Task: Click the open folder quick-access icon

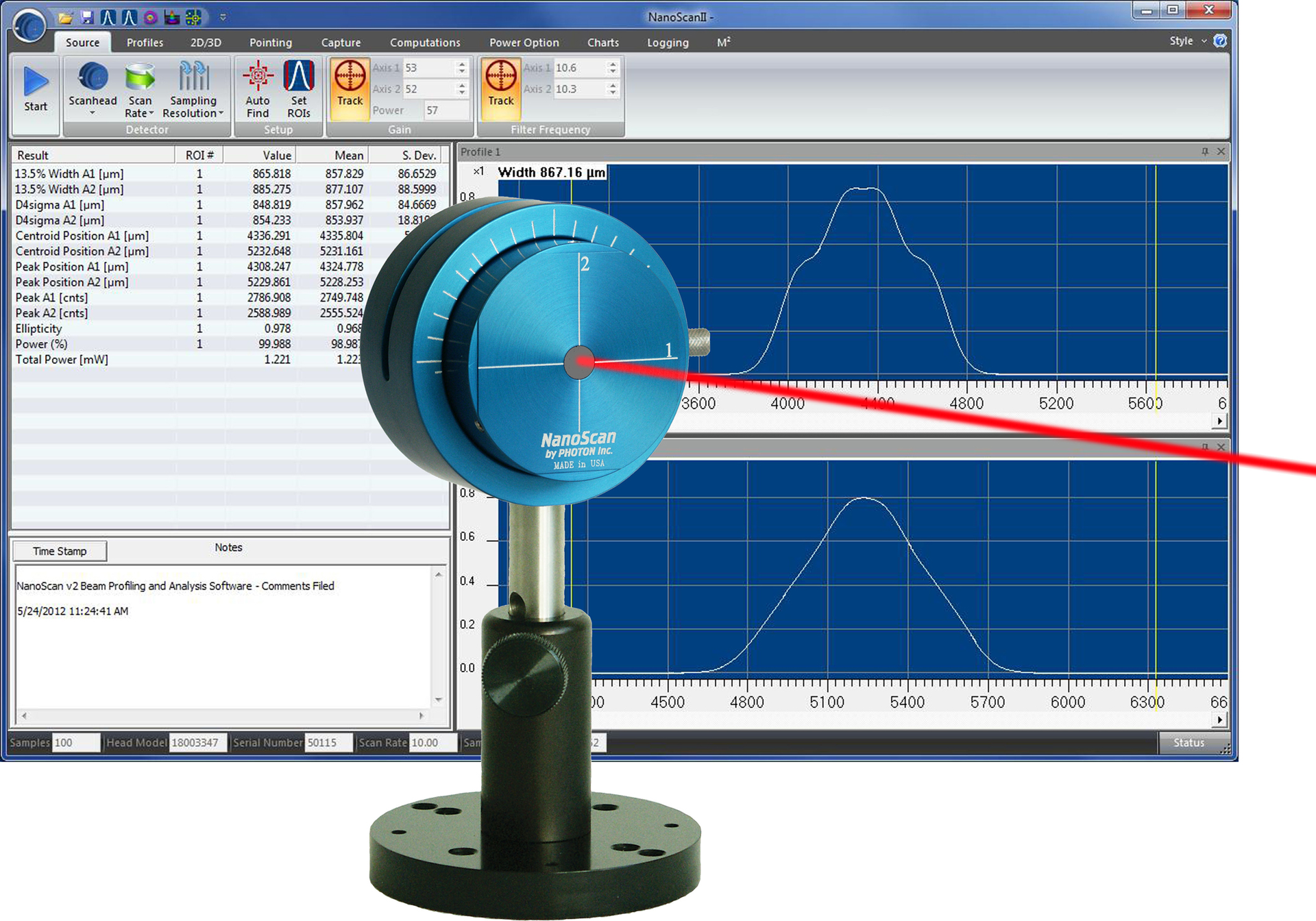Action: click(x=65, y=17)
